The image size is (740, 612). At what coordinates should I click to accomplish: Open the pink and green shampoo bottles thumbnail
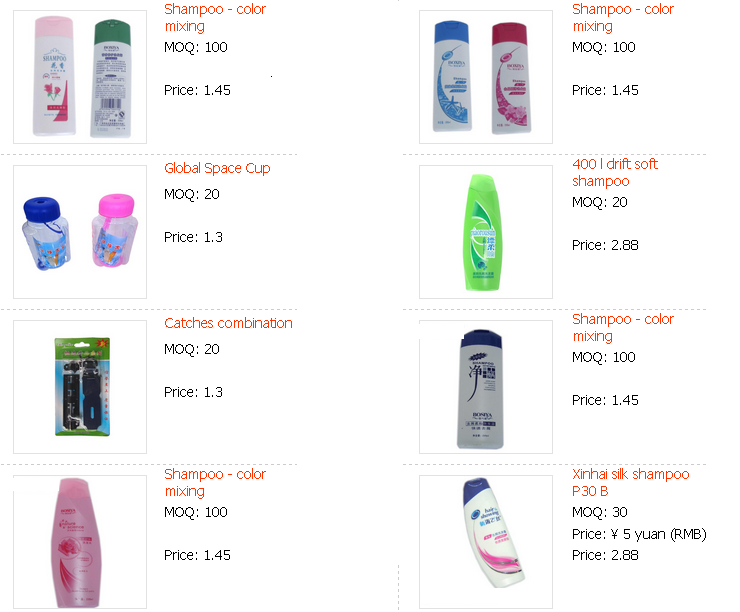pyautogui.click(x=80, y=77)
